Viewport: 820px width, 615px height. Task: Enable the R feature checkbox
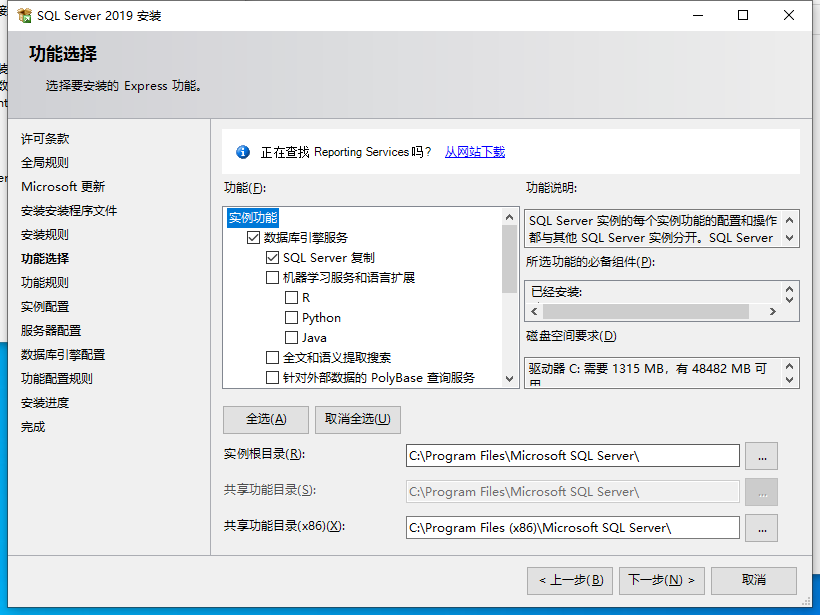coord(291,298)
